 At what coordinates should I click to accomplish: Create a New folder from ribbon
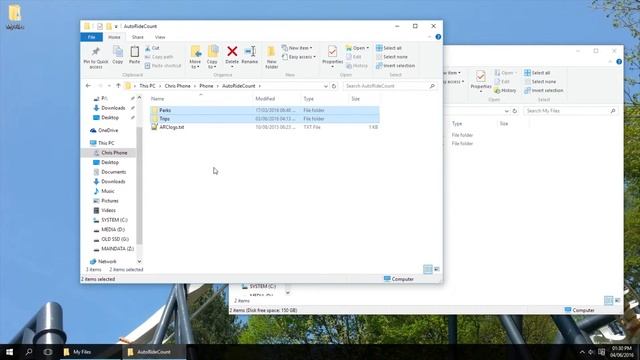coord(271,57)
